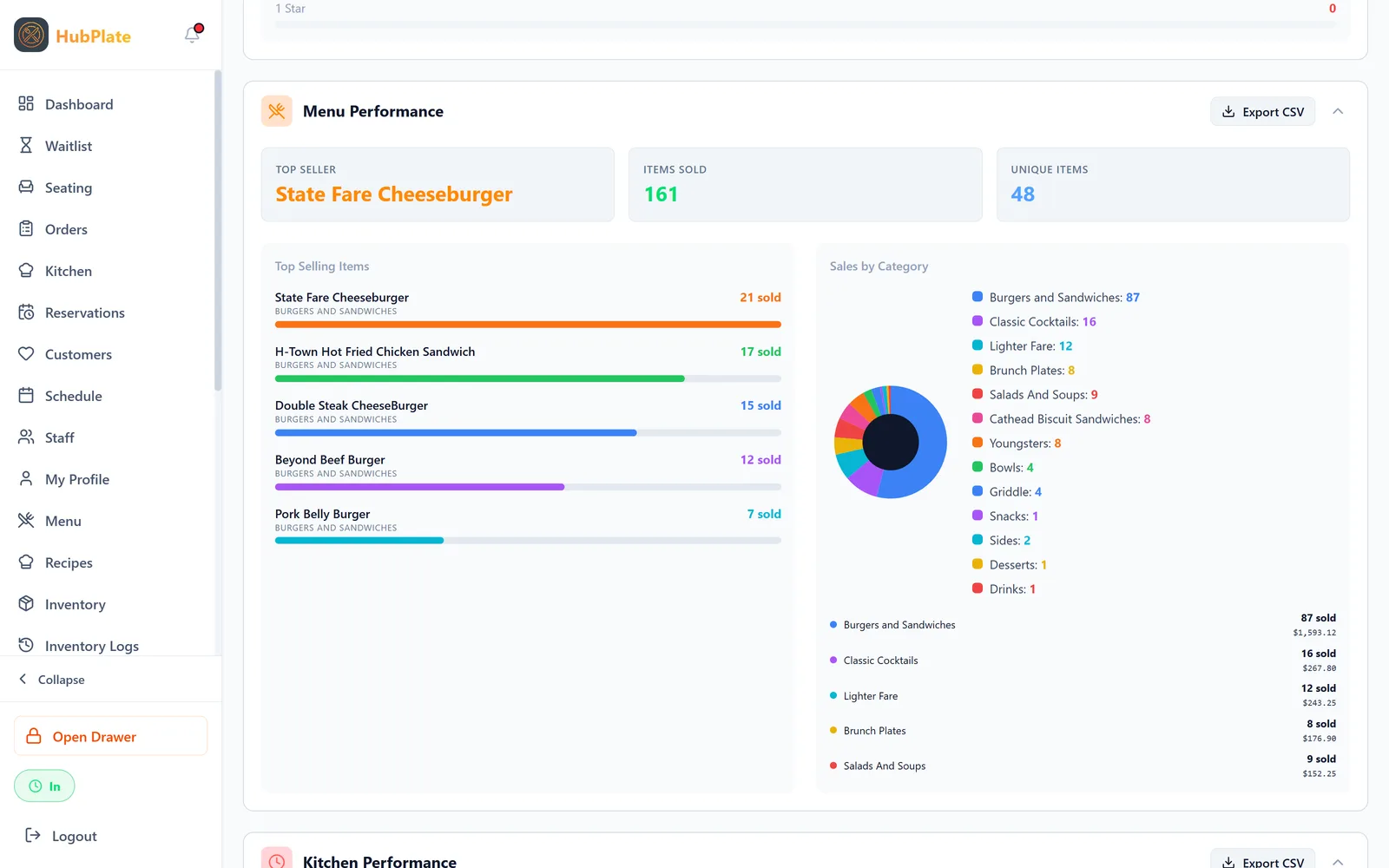Viewport: 1389px width, 868px height.
Task: Log out of HubPlate
Action: tap(61, 836)
